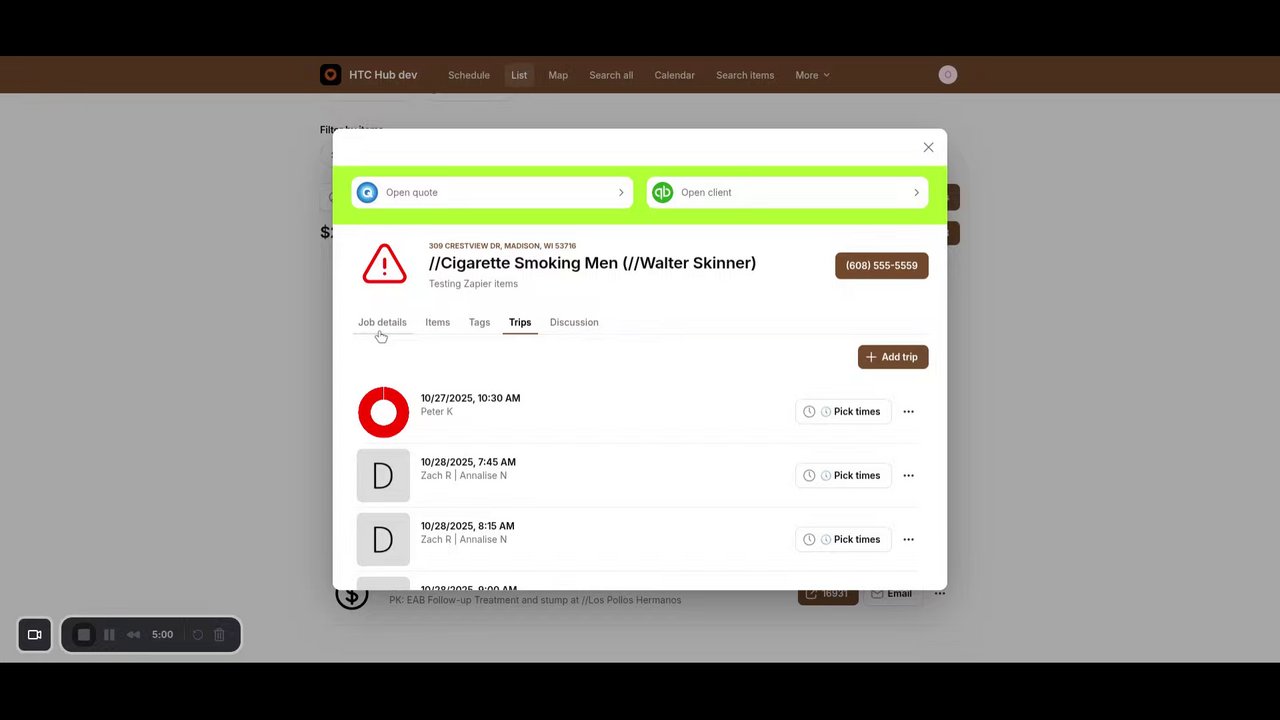Click the rewind icon in the recorder bar
1280x720 pixels.
tap(133, 635)
